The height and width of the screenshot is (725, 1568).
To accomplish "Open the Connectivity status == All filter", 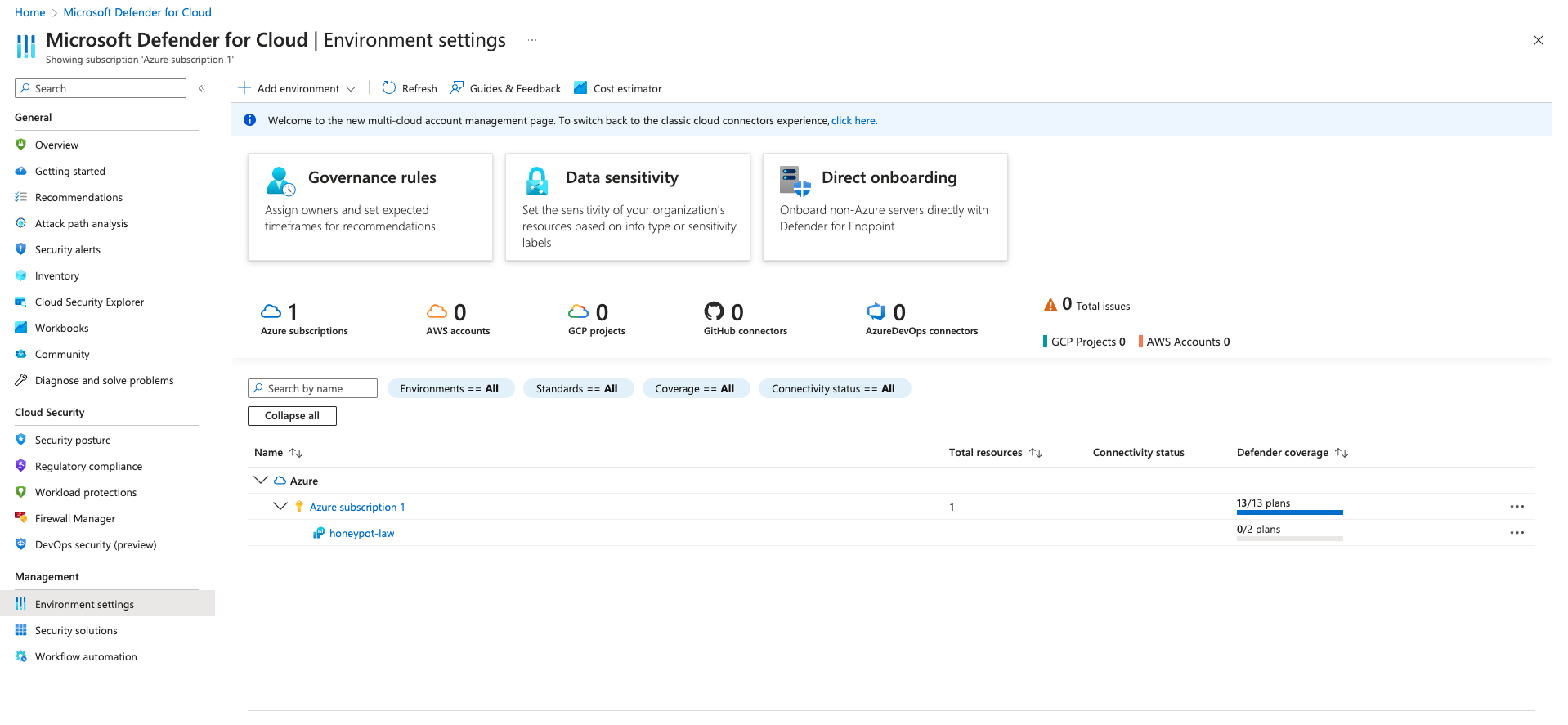I will coord(834,388).
